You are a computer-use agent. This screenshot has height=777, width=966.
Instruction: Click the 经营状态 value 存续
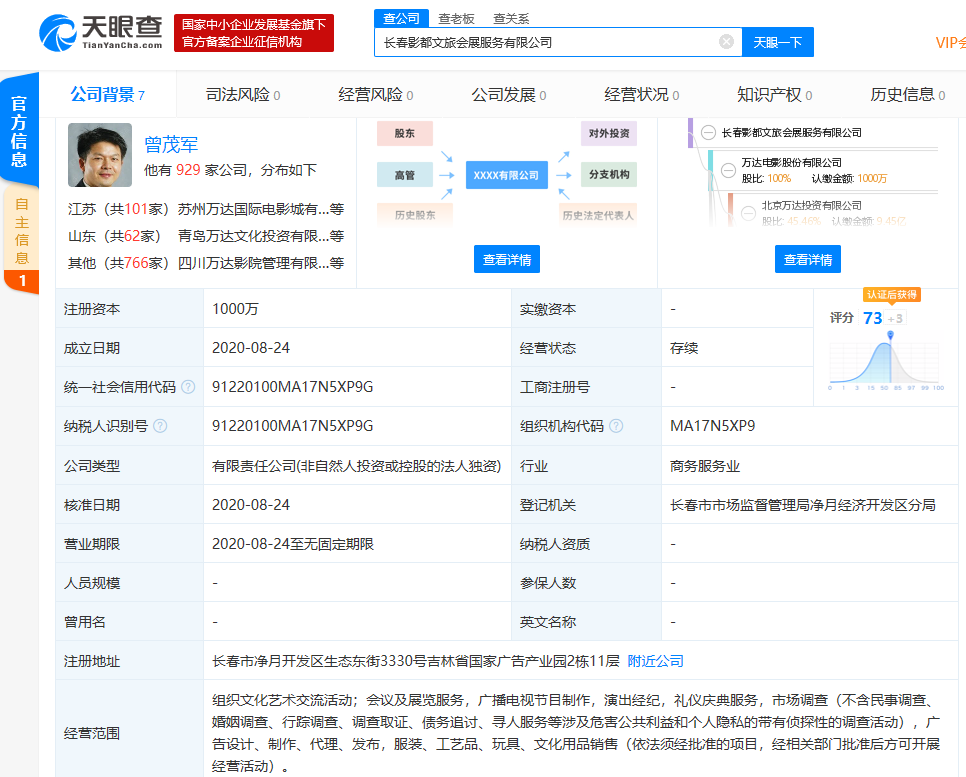pyautogui.click(x=684, y=348)
